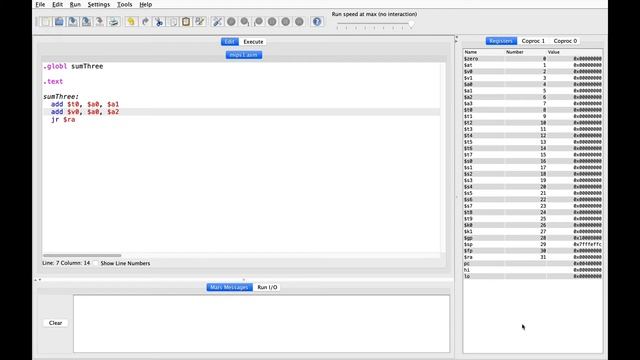Print the file using the printer icon
640x360 pixels.
point(113,22)
